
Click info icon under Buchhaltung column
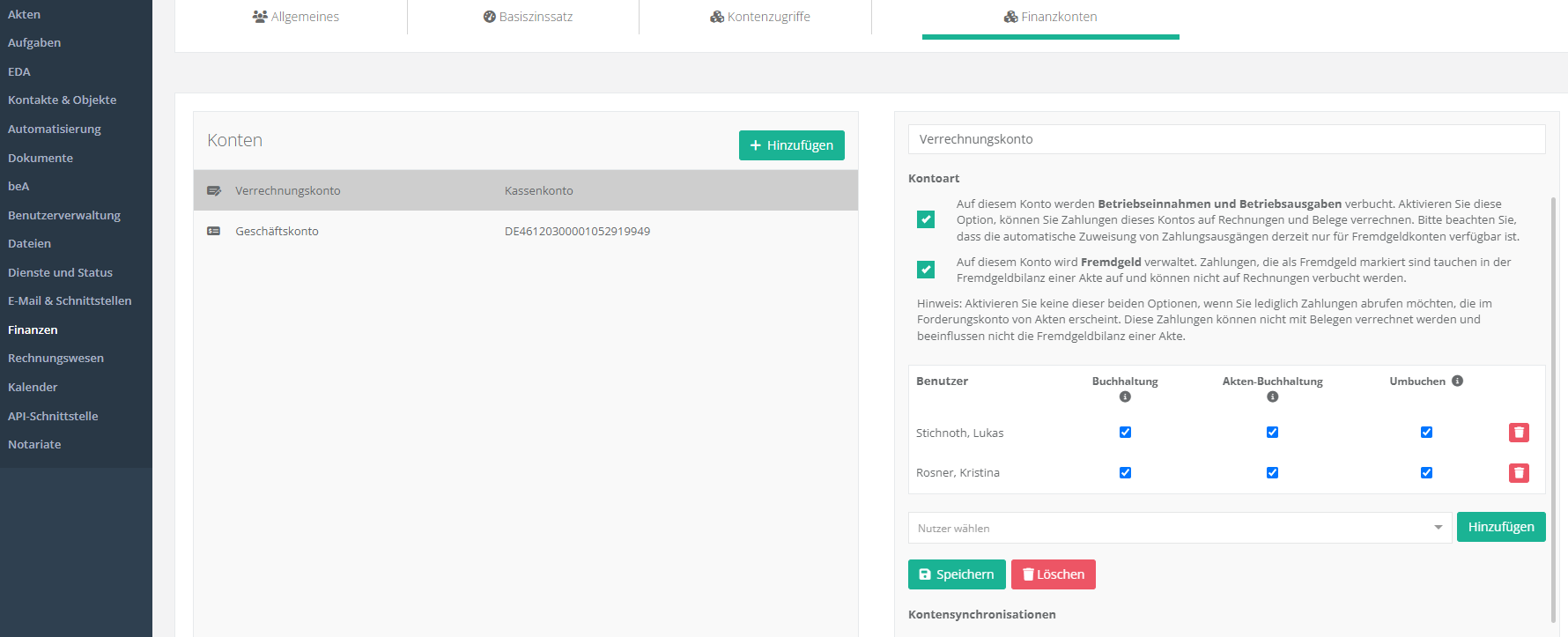(x=1125, y=397)
